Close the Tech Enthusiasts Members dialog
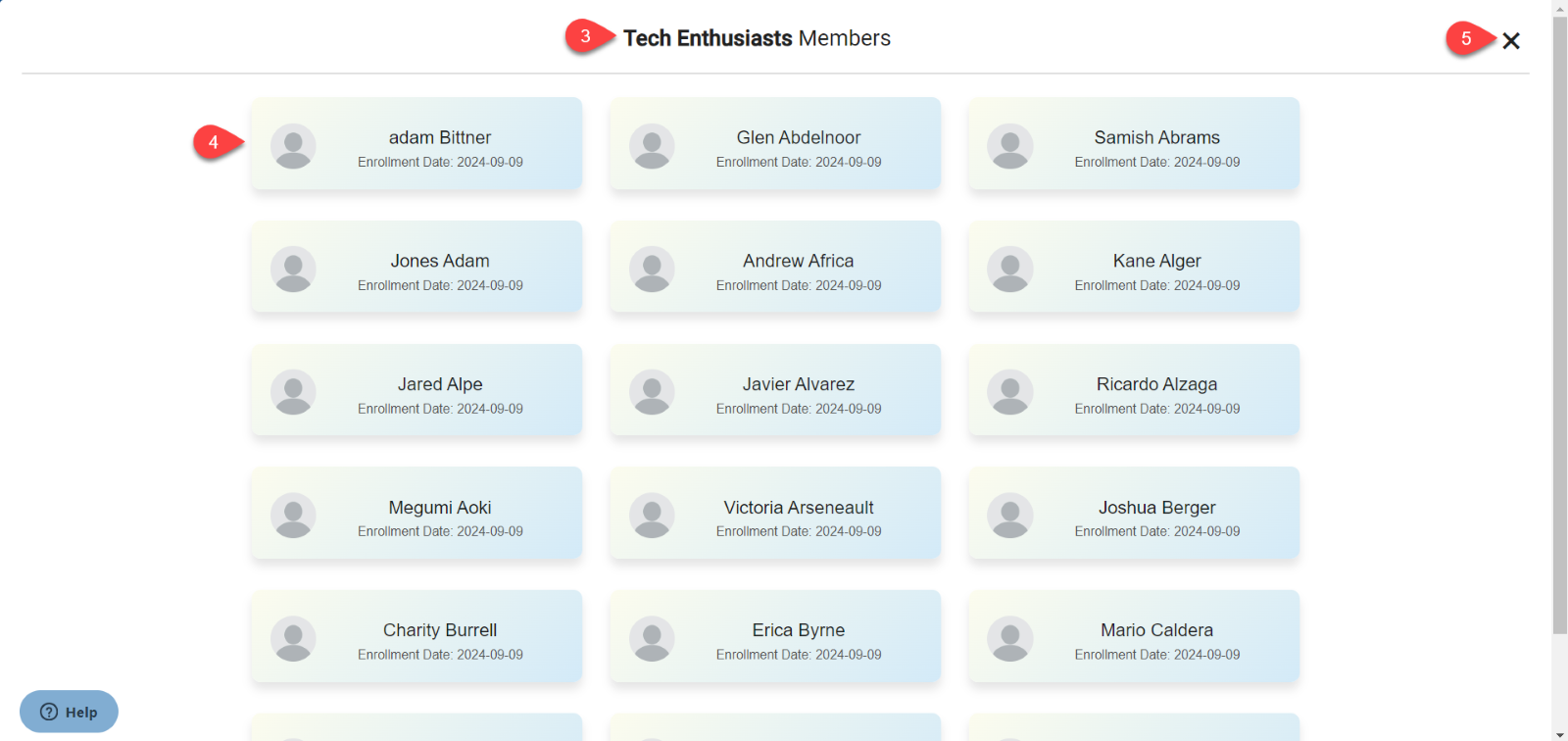The height and width of the screenshot is (741, 1568). click(x=1510, y=40)
